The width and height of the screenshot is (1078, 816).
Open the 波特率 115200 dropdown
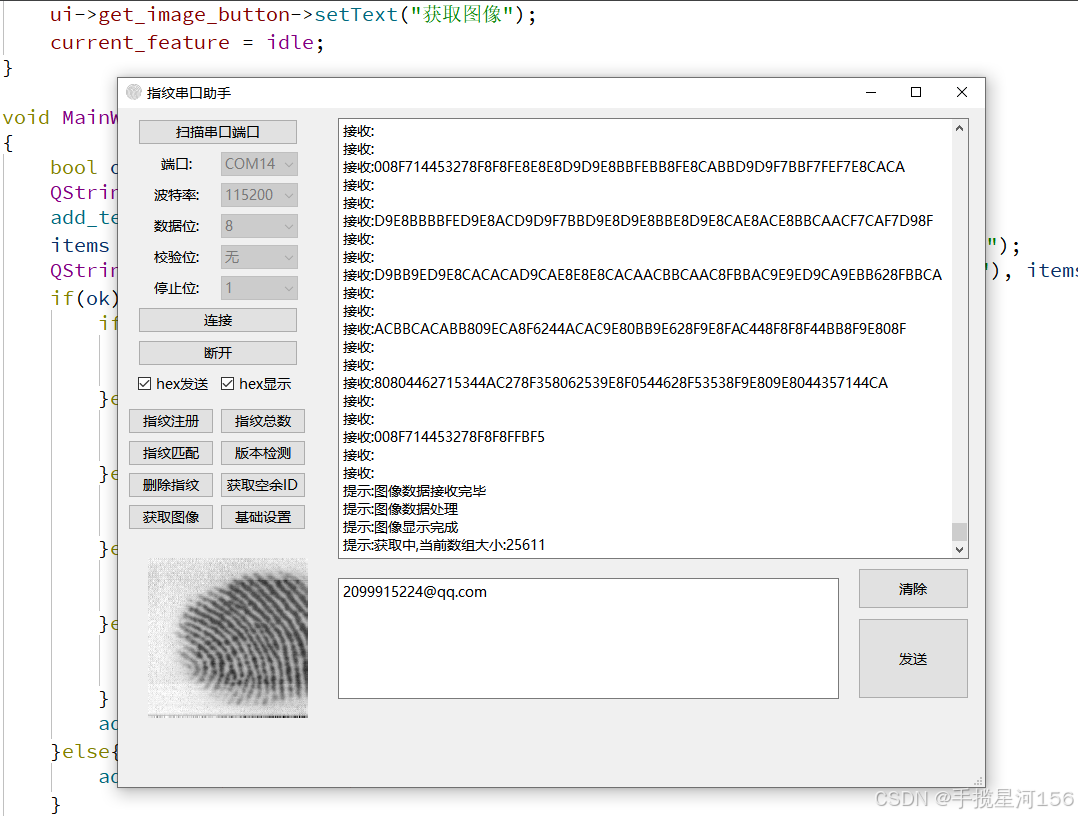tap(259, 195)
